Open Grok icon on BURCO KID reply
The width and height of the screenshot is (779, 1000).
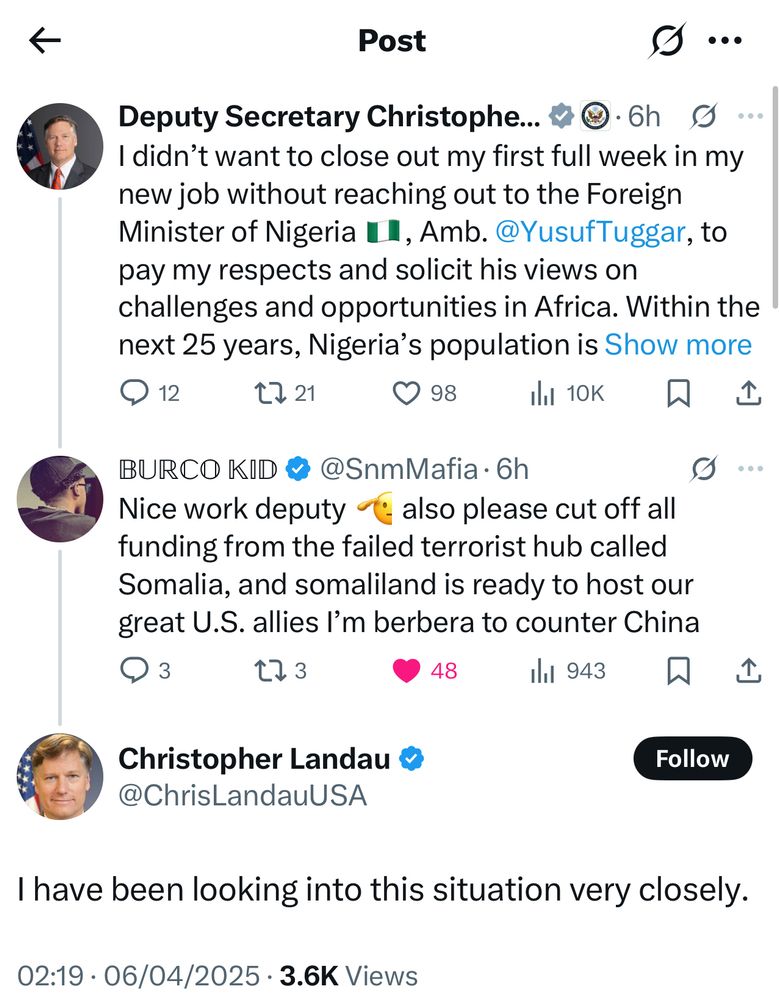point(705,468)
